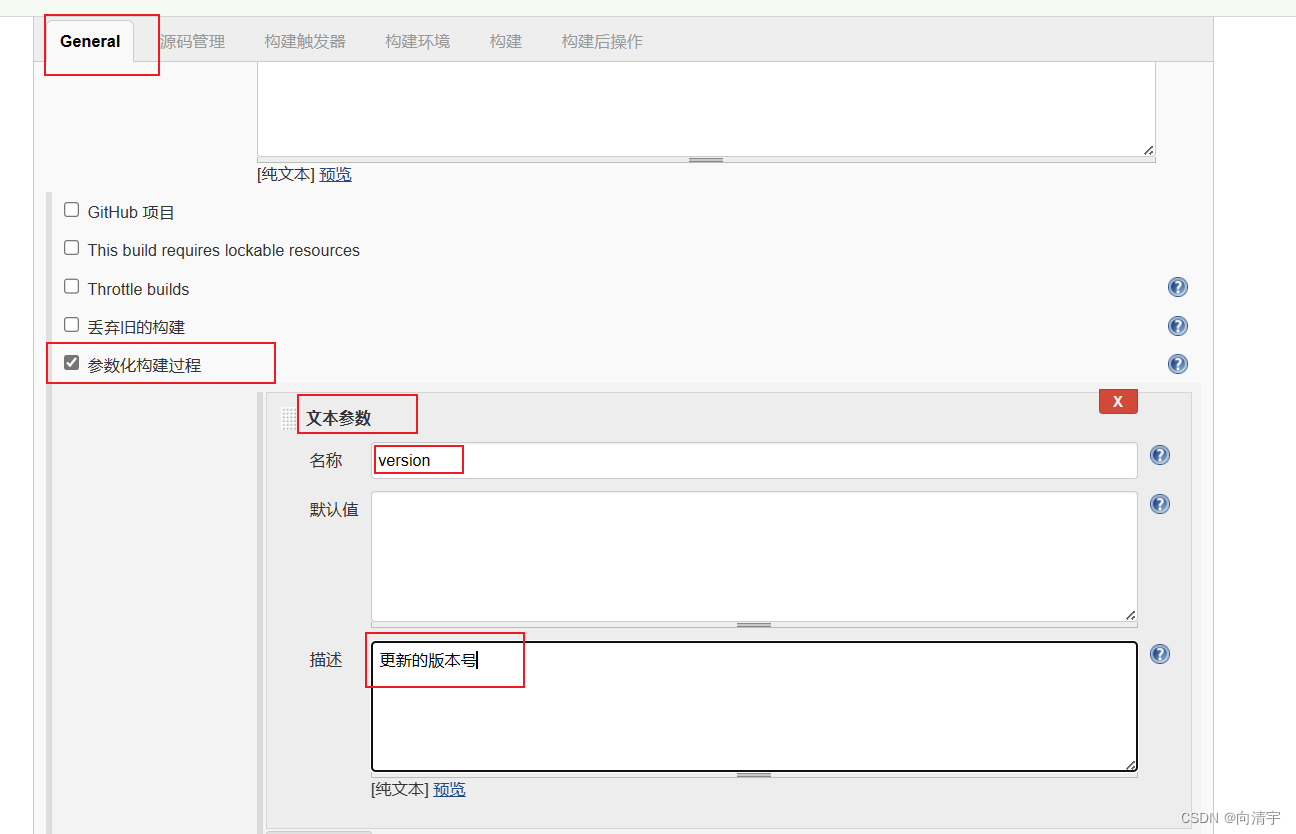Click the 描述 textarea with 更新的版本号
The image size is (1296, 834).
(754, 706)
